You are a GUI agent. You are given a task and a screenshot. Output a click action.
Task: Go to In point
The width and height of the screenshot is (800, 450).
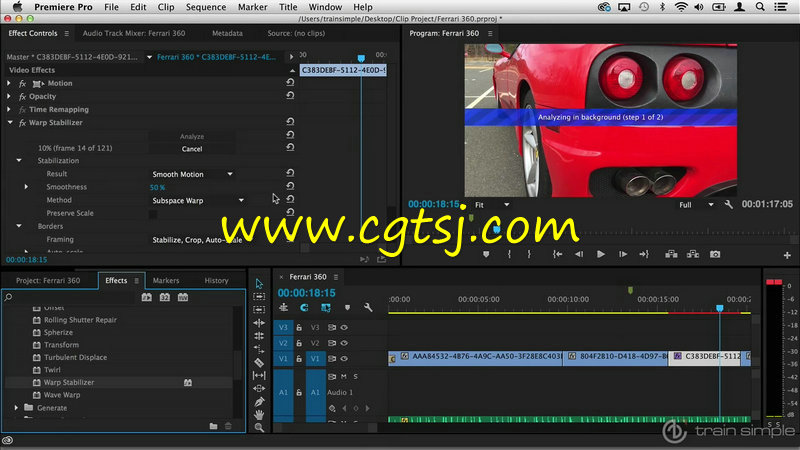(558, 254)
